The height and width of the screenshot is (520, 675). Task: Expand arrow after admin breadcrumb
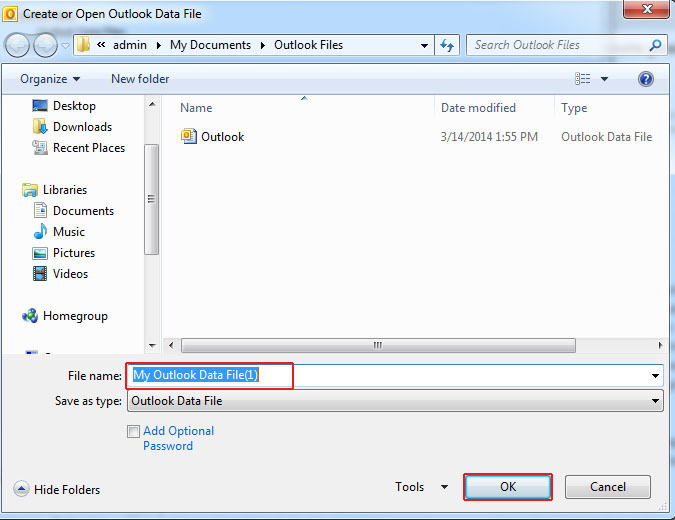coord(159,45)
